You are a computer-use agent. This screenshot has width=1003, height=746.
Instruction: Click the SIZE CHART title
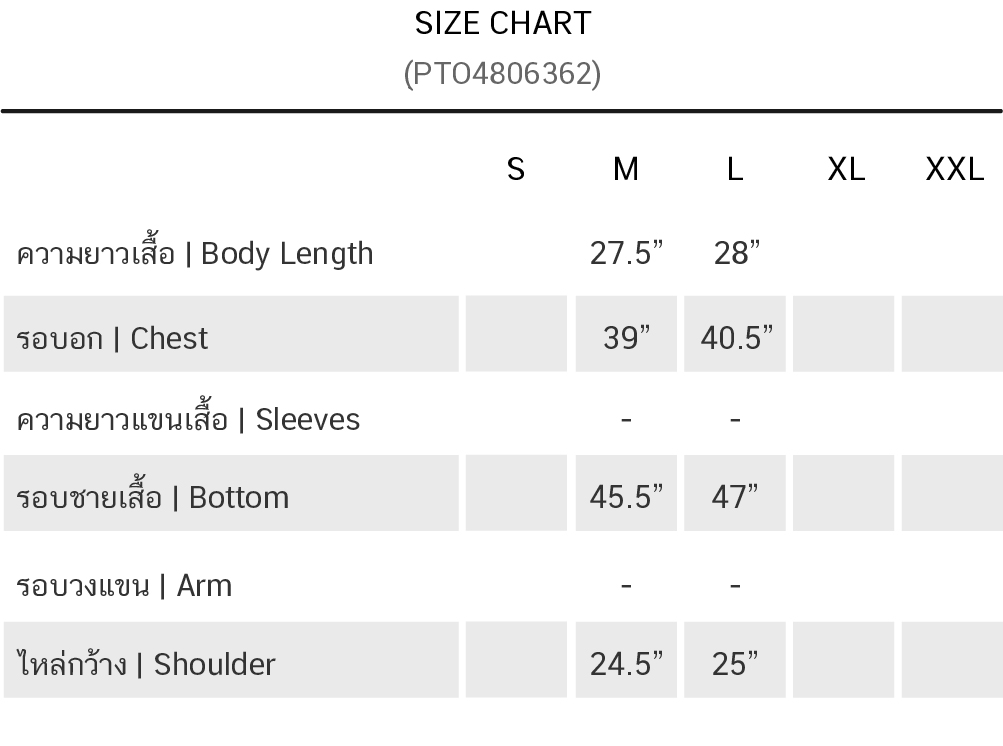tap(503, 23)
